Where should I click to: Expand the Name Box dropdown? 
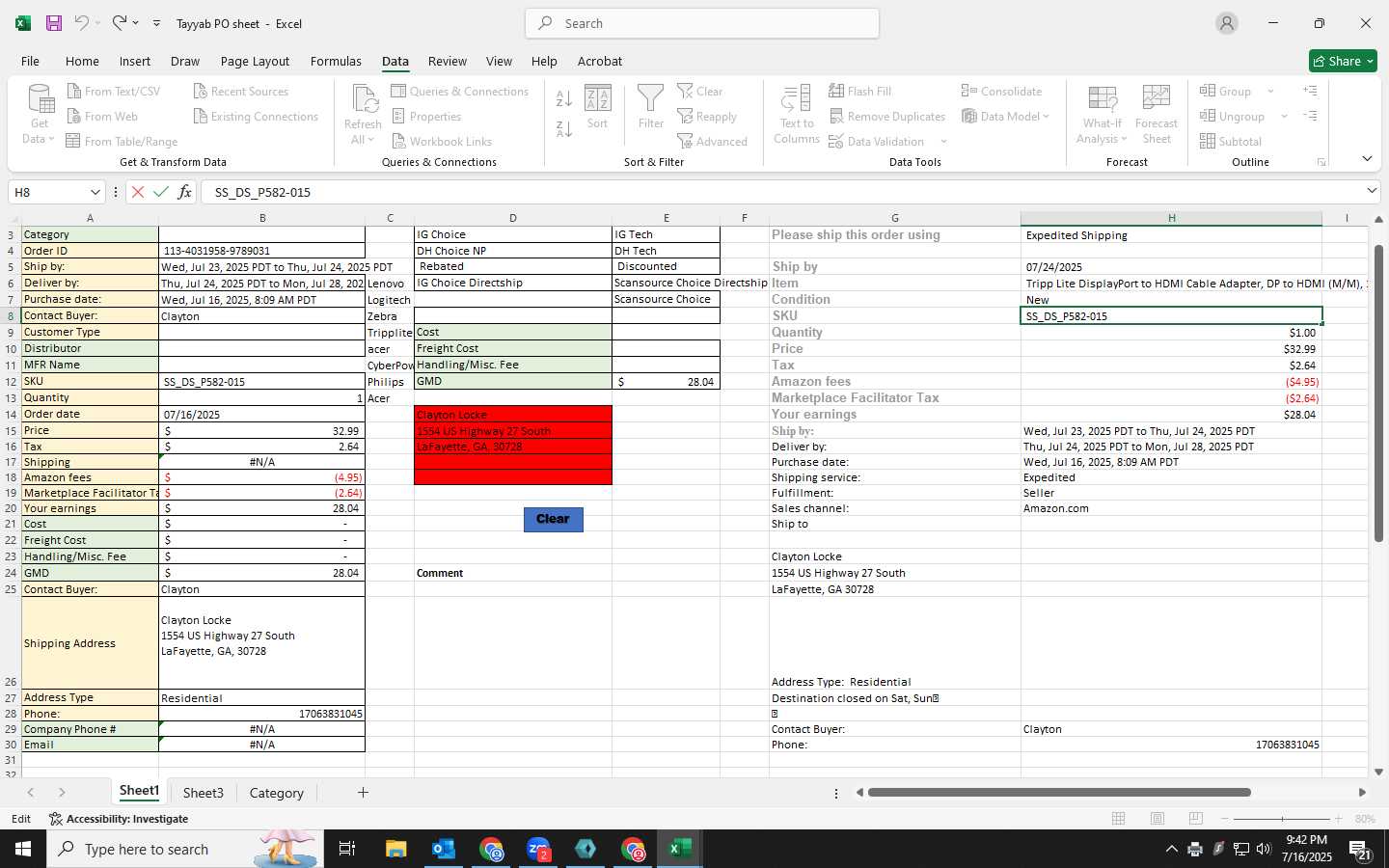pyautogui.click(x=95, y=192)
